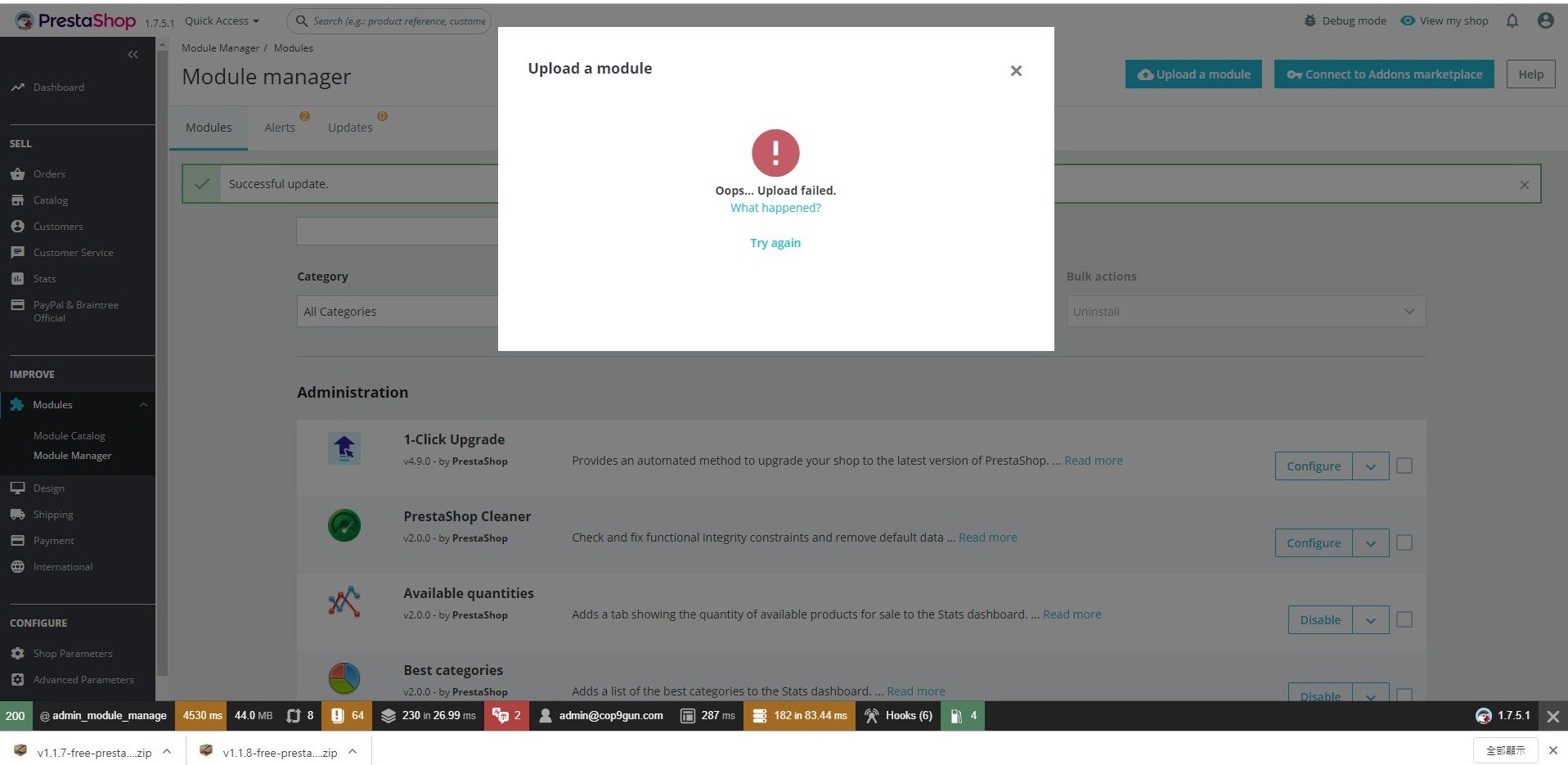Click the 1-Click Upgrade module icon
This screenshot has height=765, width=1568.
344,448
